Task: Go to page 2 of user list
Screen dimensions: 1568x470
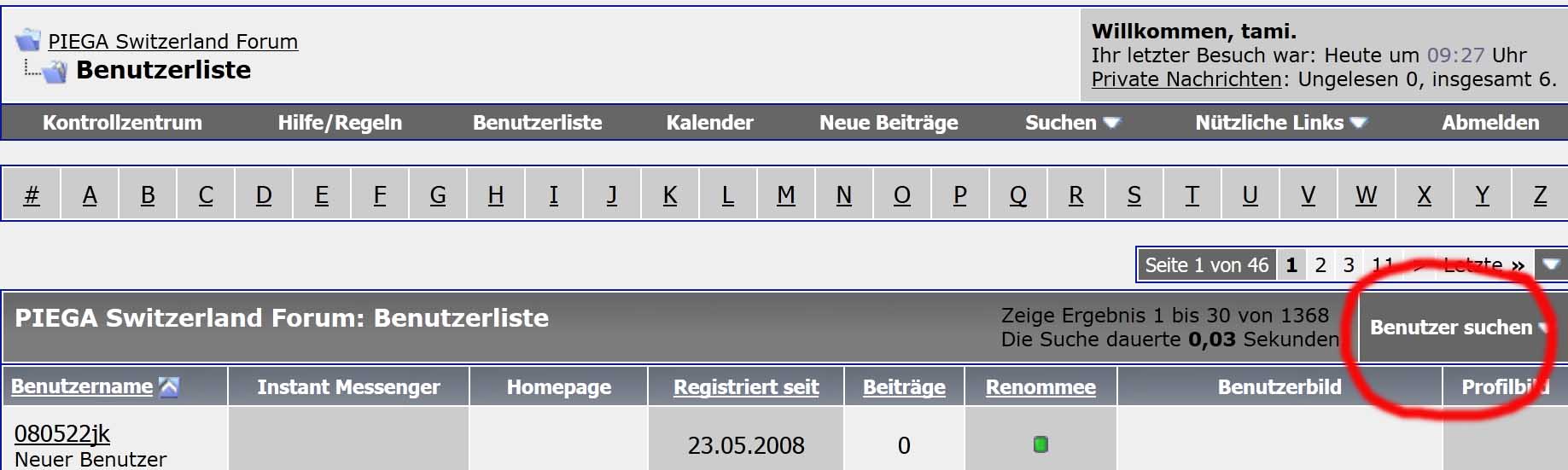Action: click(1320, 264)
